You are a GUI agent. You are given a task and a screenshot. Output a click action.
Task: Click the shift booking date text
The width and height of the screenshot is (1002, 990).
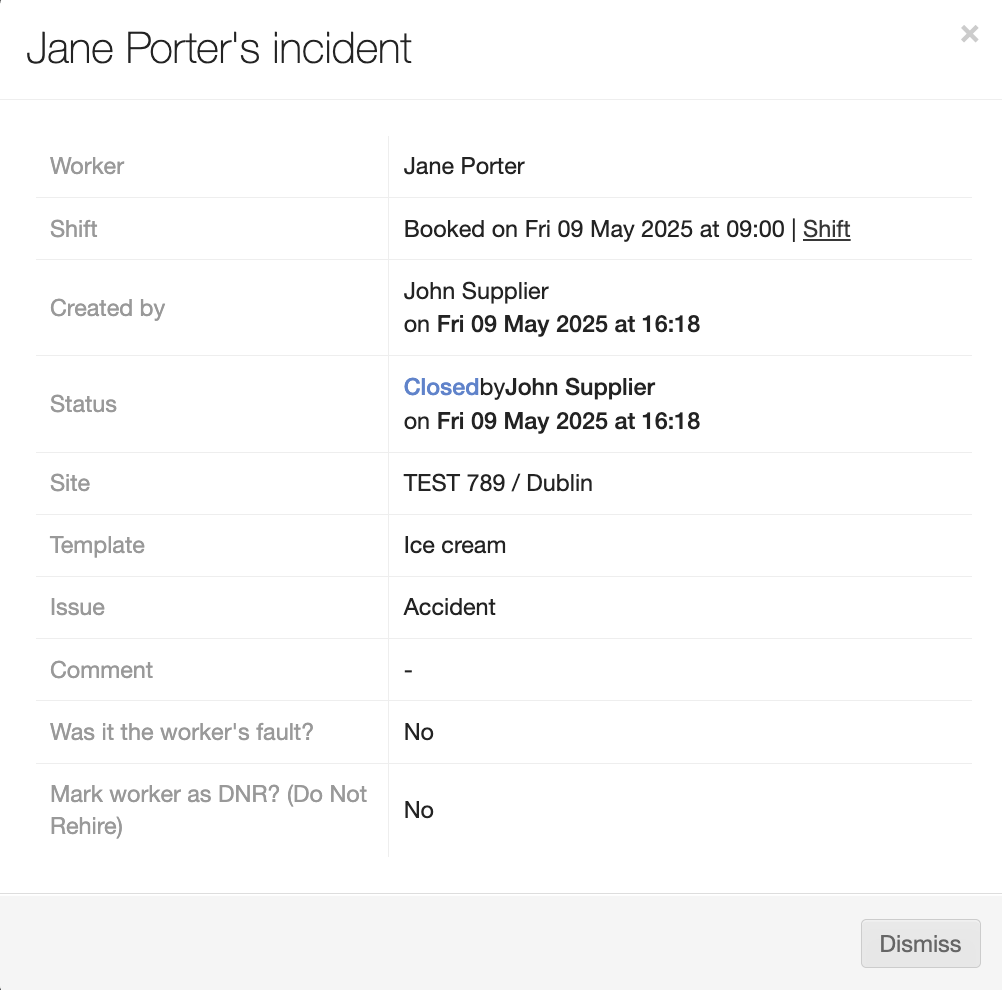594,229
